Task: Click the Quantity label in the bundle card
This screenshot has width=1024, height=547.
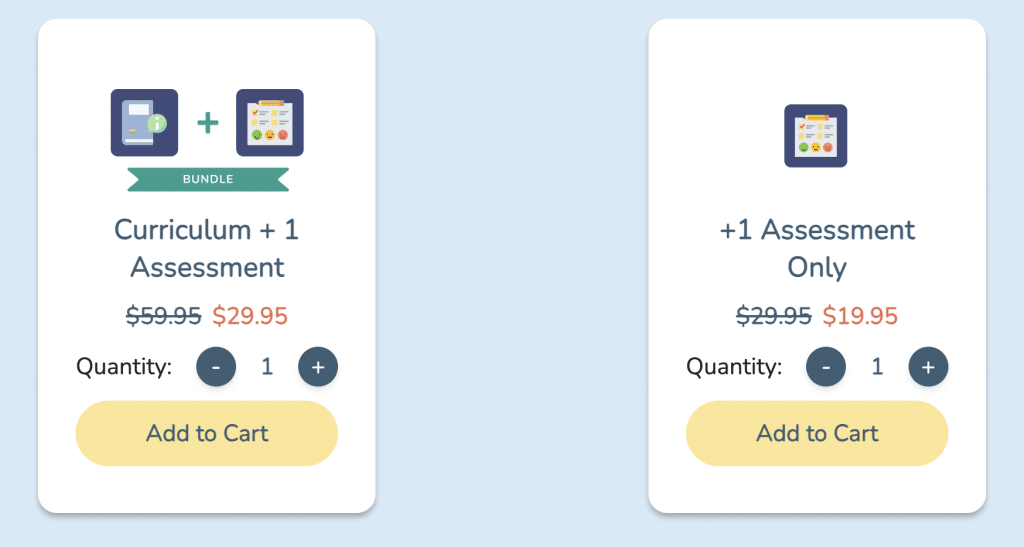Action: click(124, 367)
